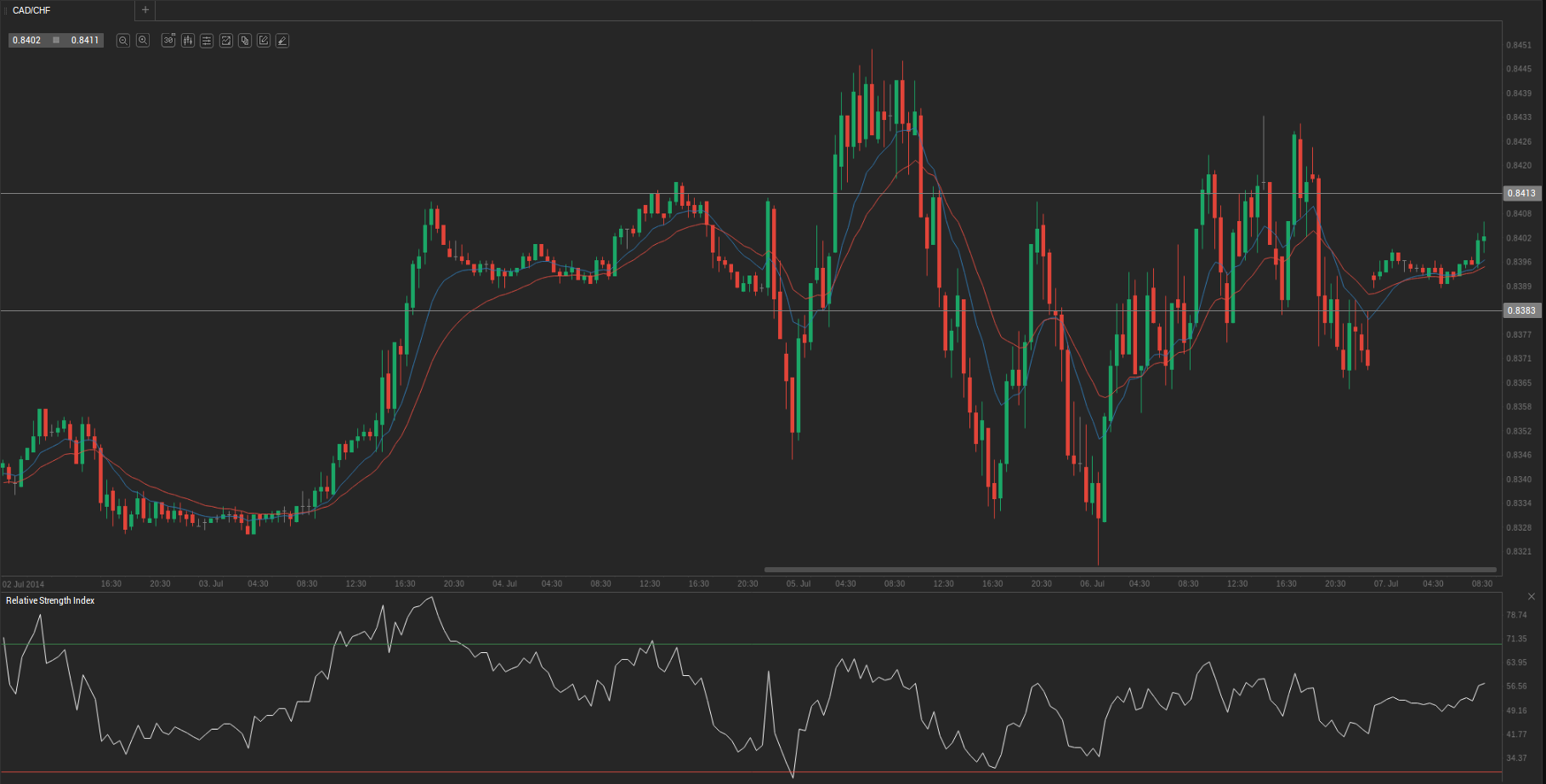Viewport: 1546px width, 784px height.
Task: Select the 0.8383 price level marker
Action: [x=1521, y=310]
